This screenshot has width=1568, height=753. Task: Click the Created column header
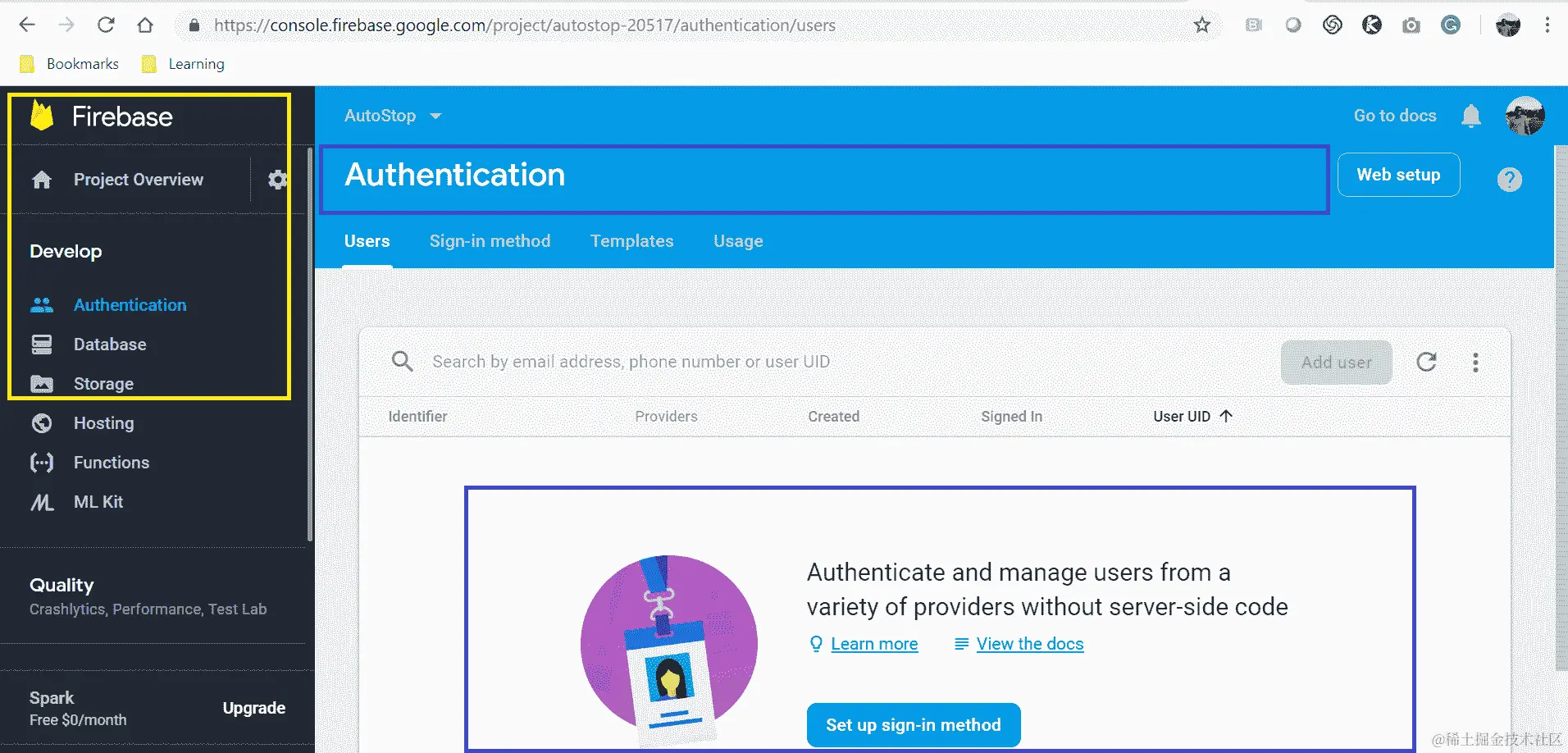click(x=833, y=416)
